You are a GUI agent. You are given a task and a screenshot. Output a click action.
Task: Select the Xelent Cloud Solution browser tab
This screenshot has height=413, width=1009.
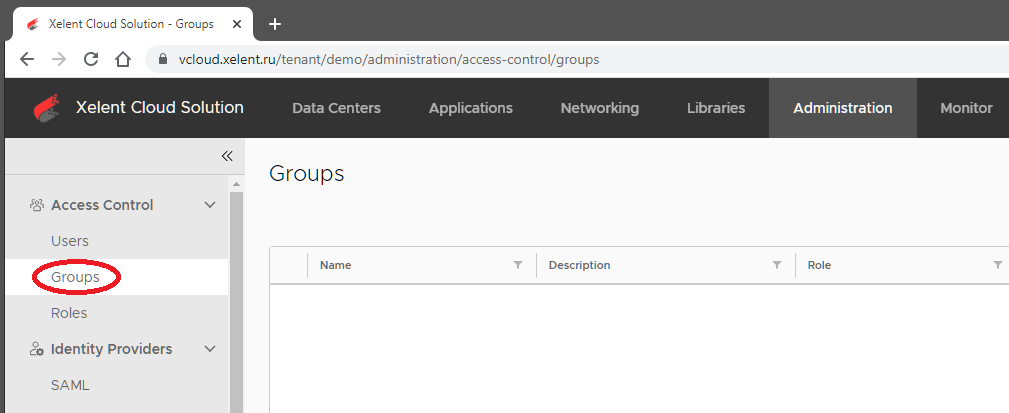point(132,24)
